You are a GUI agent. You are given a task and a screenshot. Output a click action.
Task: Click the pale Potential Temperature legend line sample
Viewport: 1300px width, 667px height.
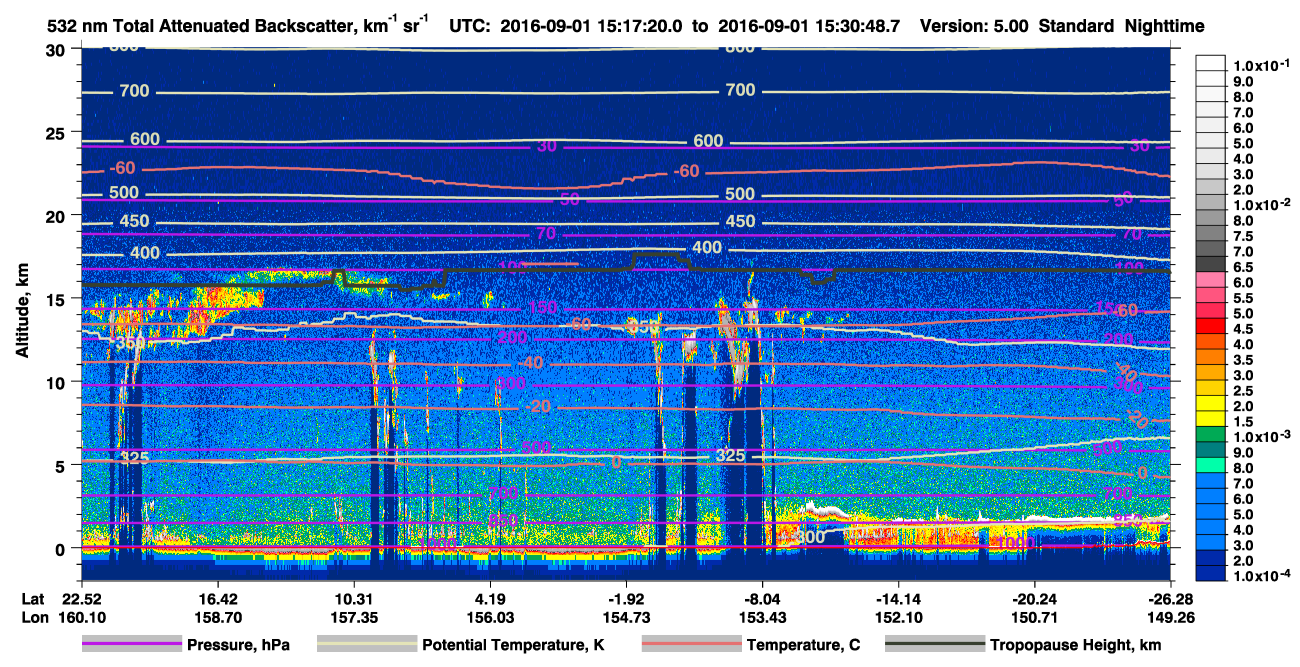tap(366, 646)
